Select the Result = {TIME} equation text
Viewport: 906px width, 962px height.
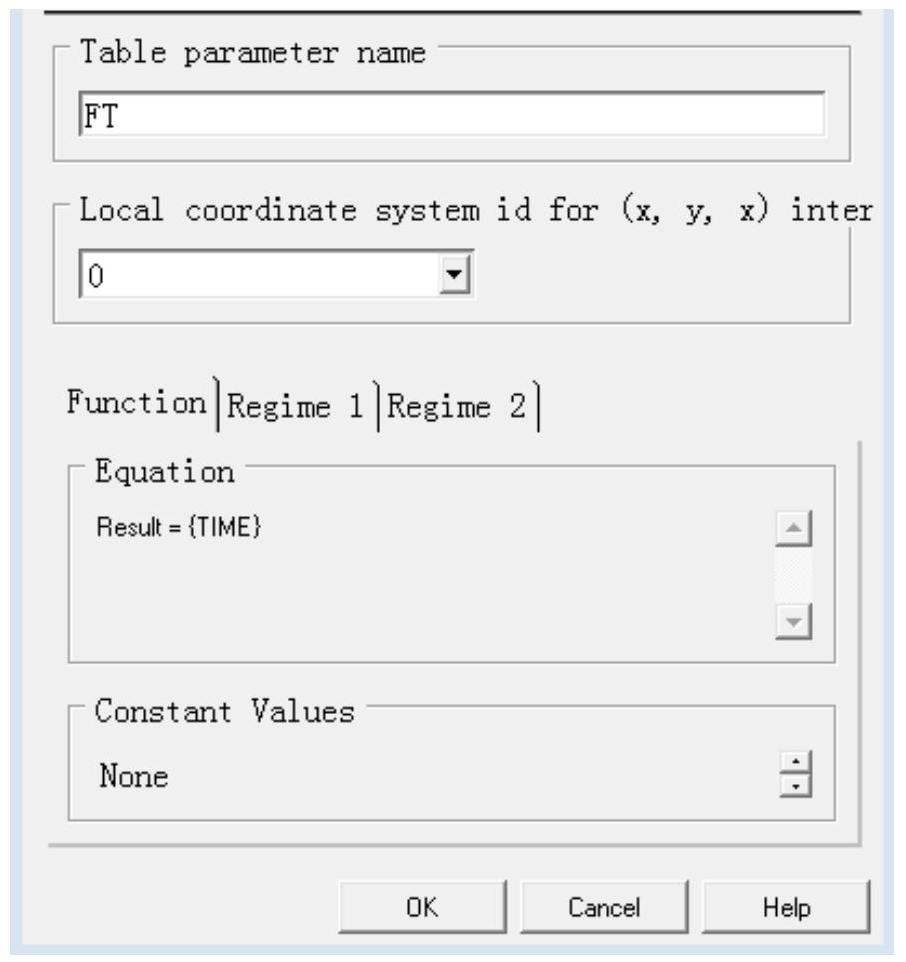click(x=178, y=528)
